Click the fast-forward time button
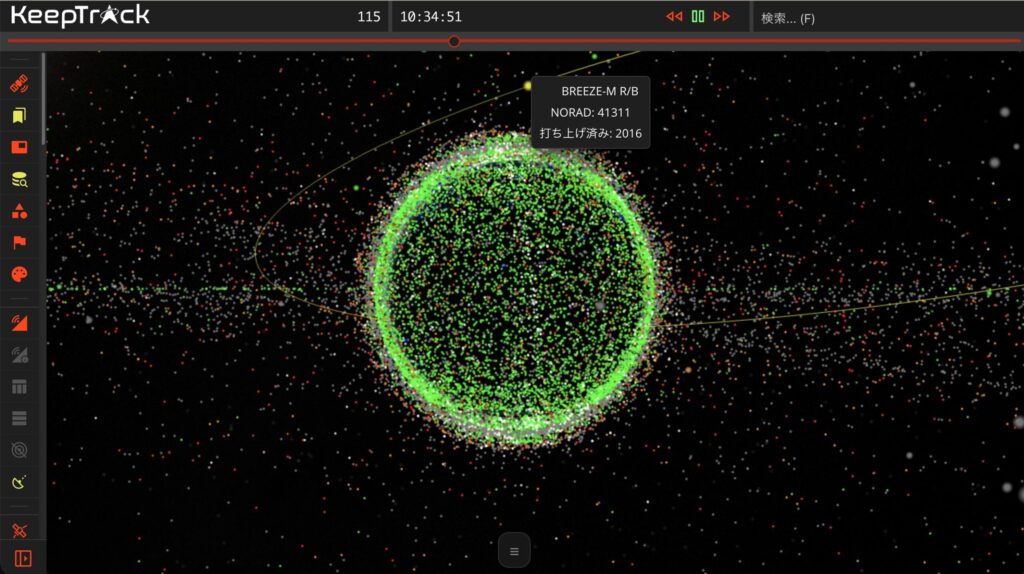Viewport: 1024px width, 574px height. tap(721, 17)
